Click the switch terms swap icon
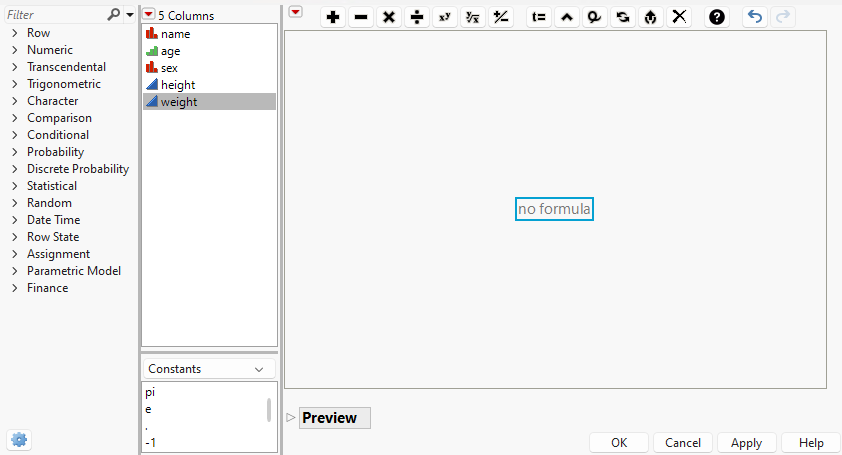Screen dimensions: 842x455 [622, 17]
